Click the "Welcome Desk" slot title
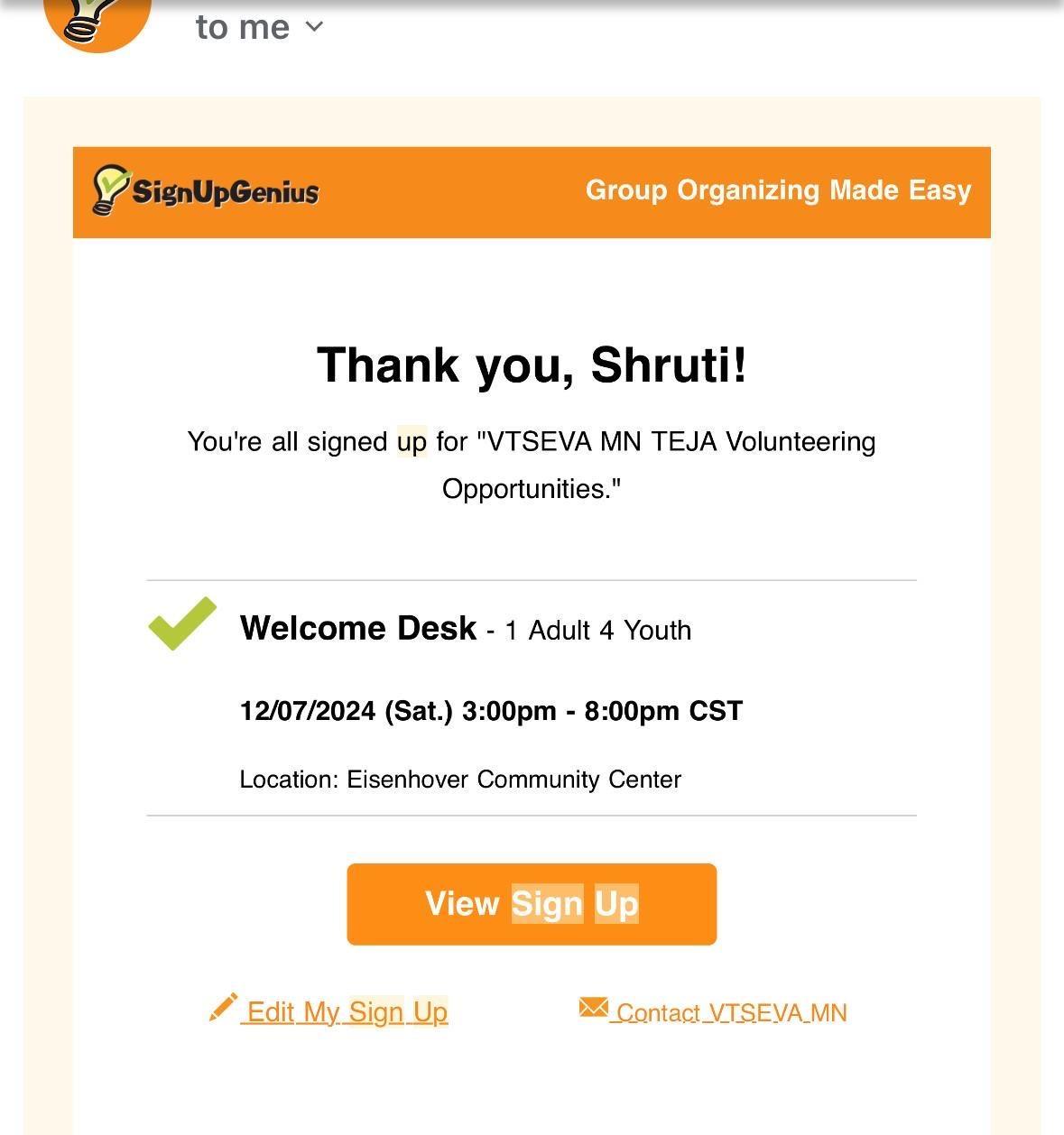Screen dimensions: 1064x1135 pos(358,628)
